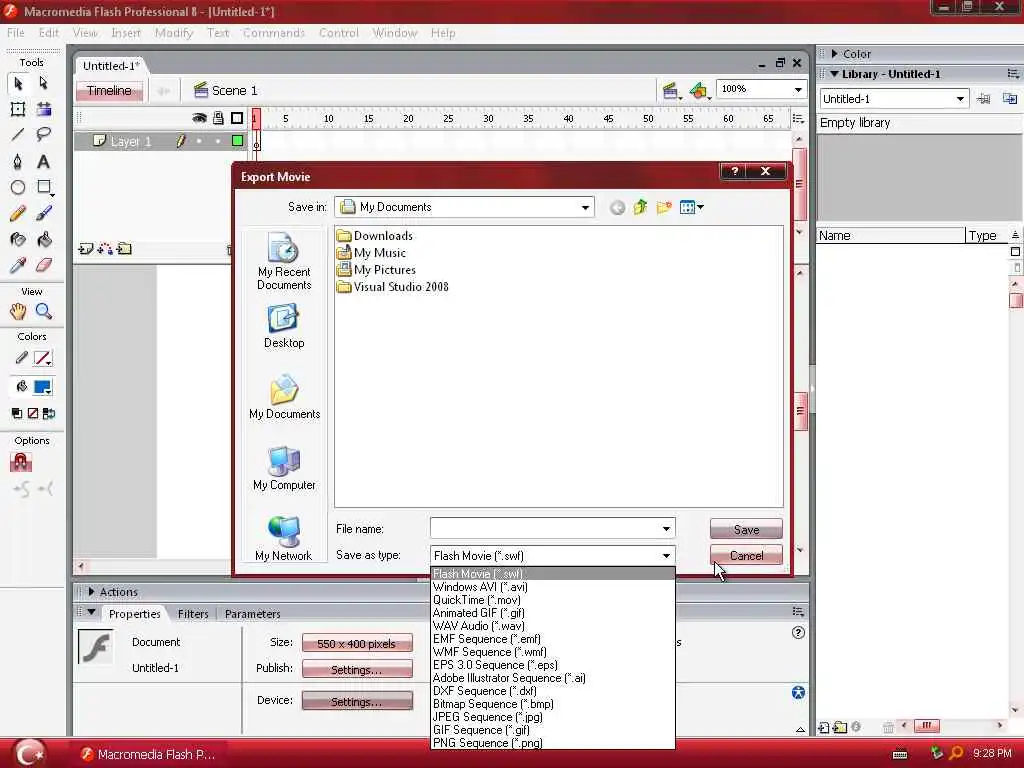Click the Edit Scene clapperboard icon
Viewport: 1024px width, 768px height.
pos(670,91)
